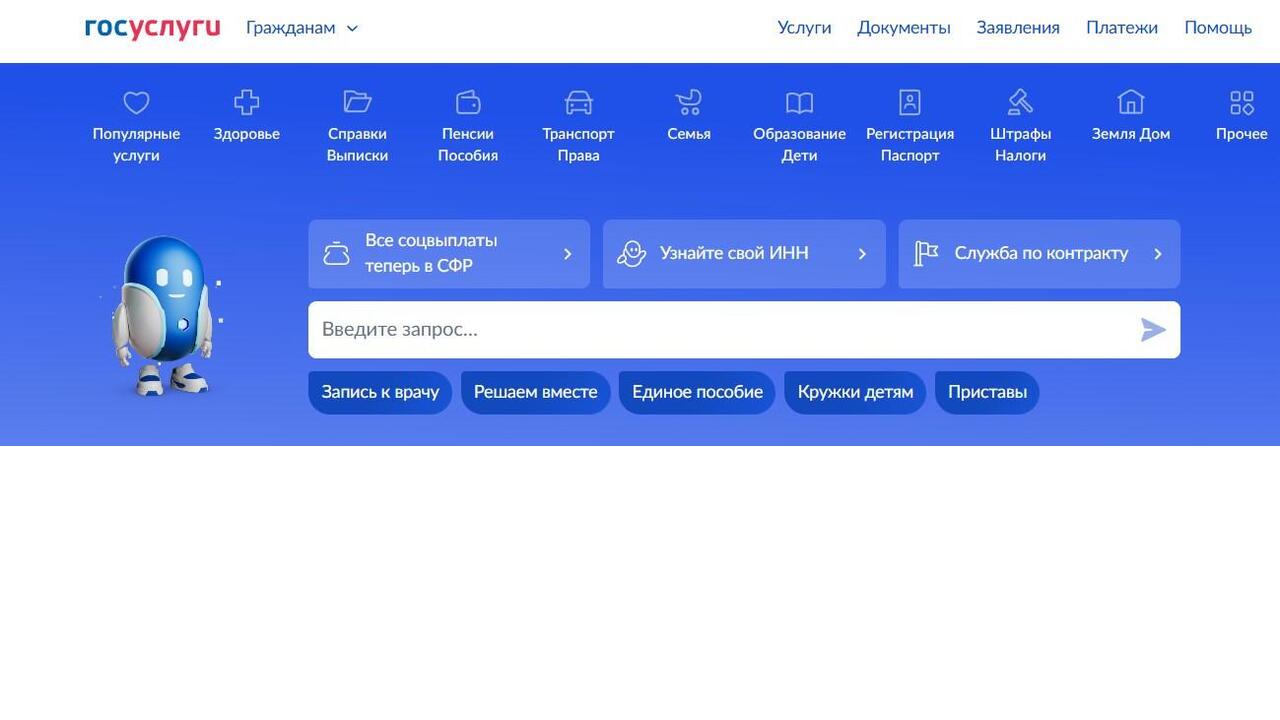Open the Служба по контракту banner
This screenshot has width=1280, height=720.
pyautogui.click(x=1039, y=254)
